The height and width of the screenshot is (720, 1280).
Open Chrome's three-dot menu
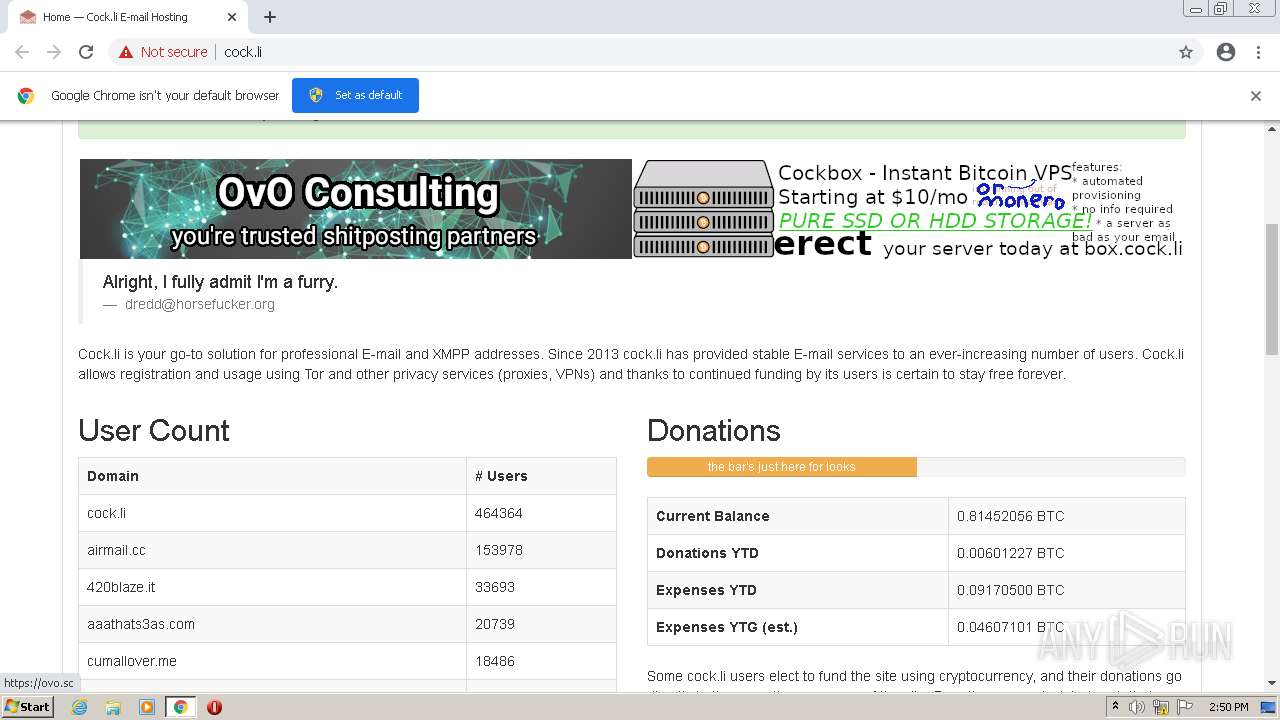click(x=1258, y=52)
